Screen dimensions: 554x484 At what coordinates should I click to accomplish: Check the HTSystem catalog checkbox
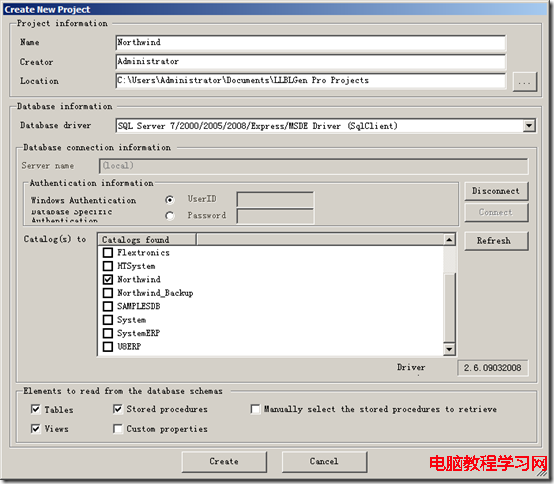108,266
